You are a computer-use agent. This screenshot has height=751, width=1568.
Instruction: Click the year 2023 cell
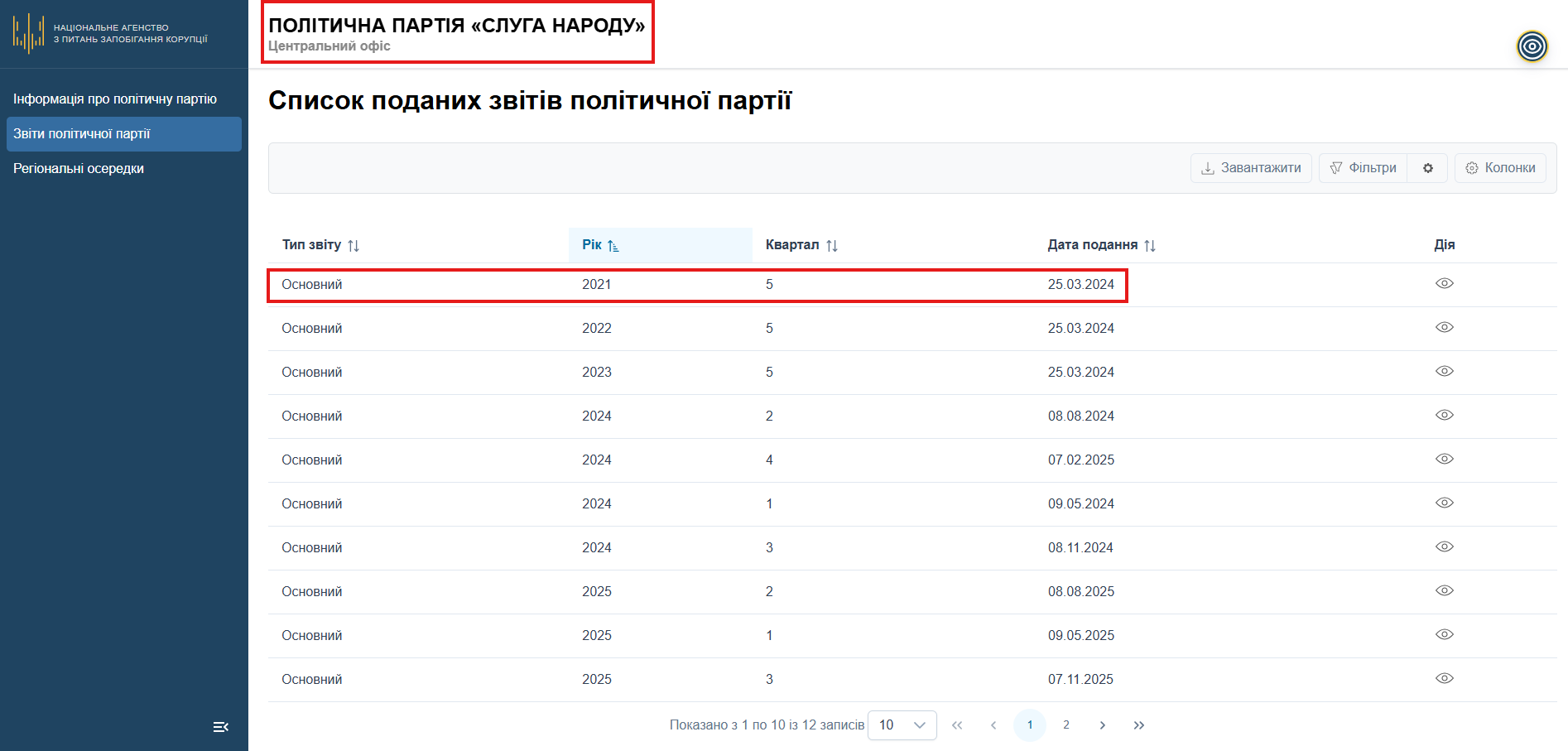click(596, 373)
